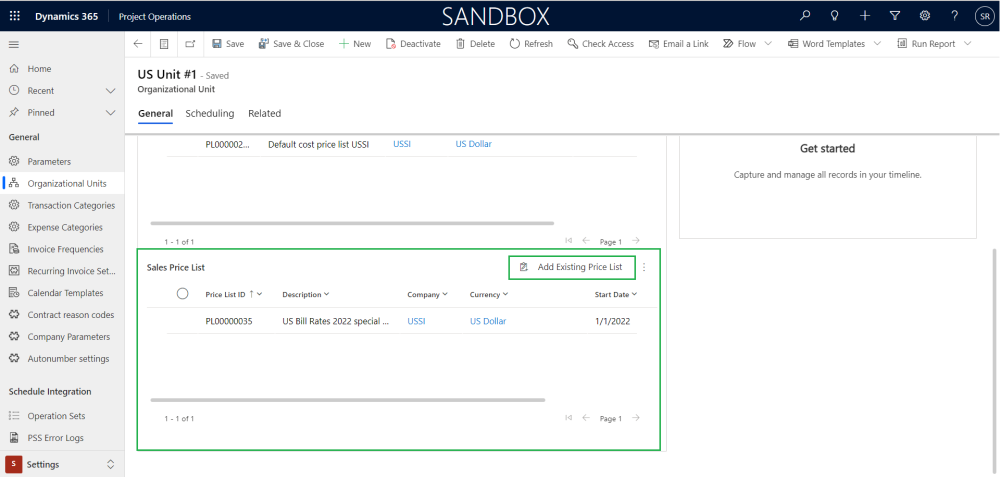Click the Sales Price List horizontal scrollbar
The image size is (1000, 477).
click(348, 400)
